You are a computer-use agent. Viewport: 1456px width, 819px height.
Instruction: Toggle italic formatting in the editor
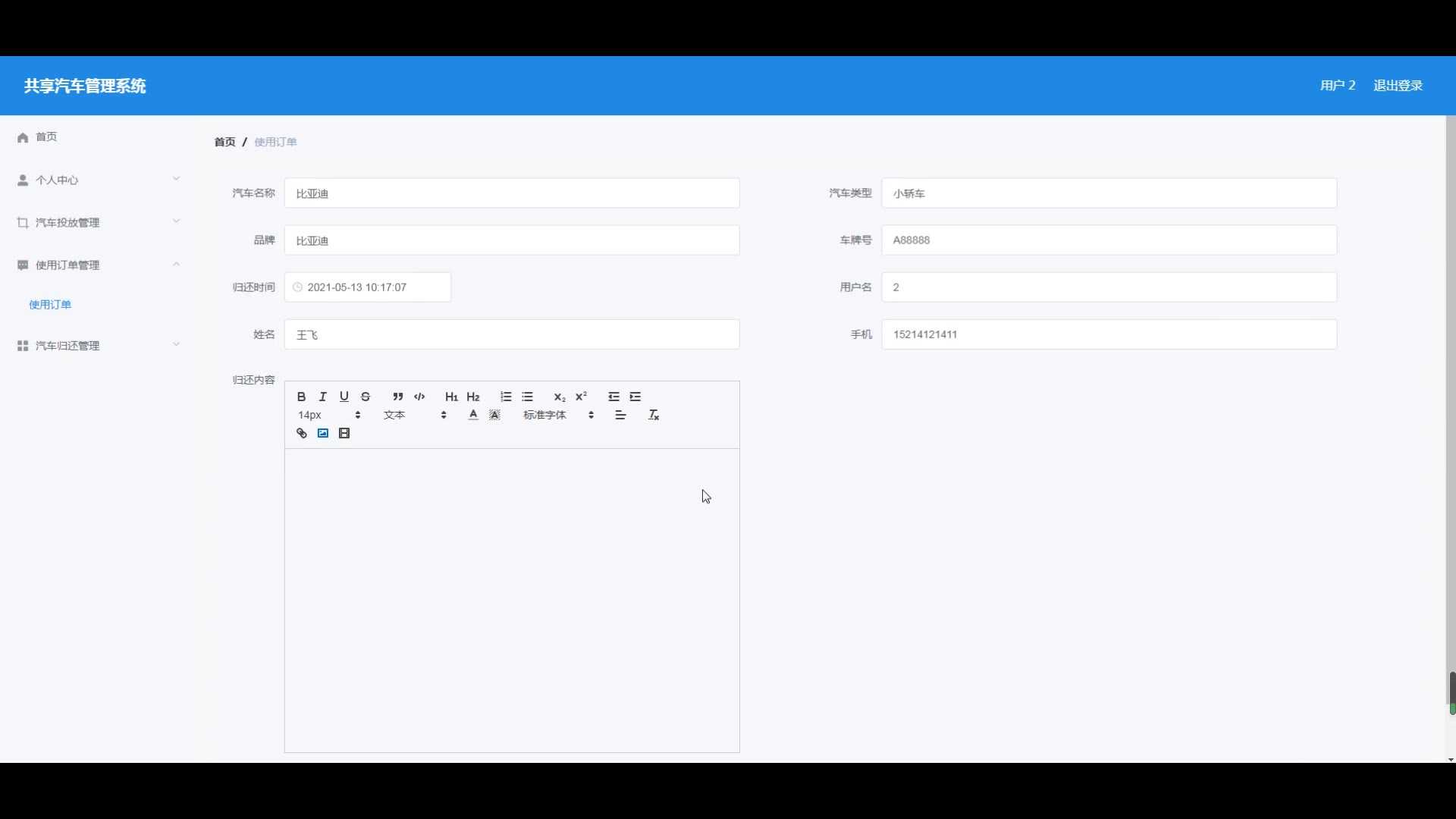(322, 397)
